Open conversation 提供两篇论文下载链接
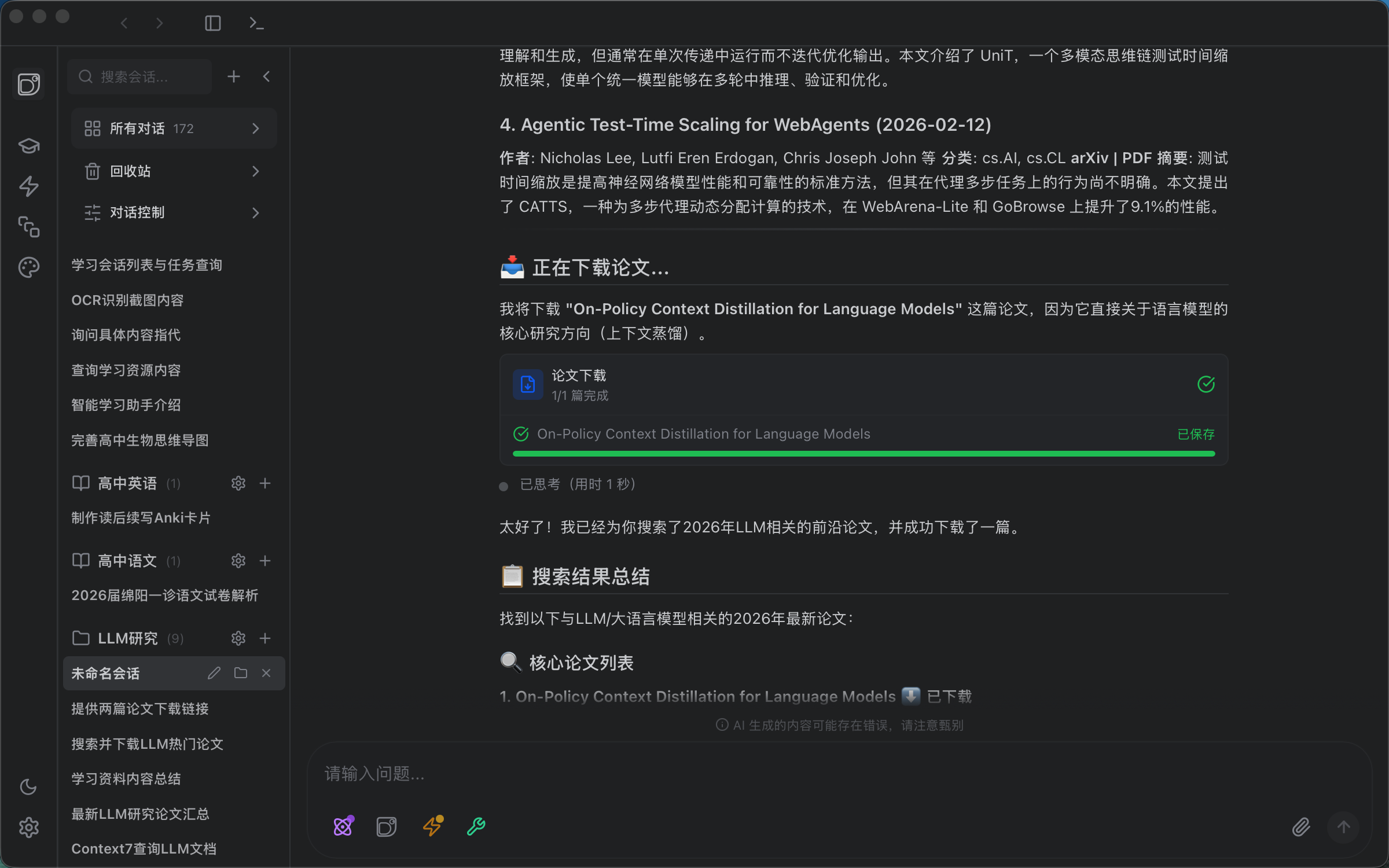 click(x=140, y=709)
